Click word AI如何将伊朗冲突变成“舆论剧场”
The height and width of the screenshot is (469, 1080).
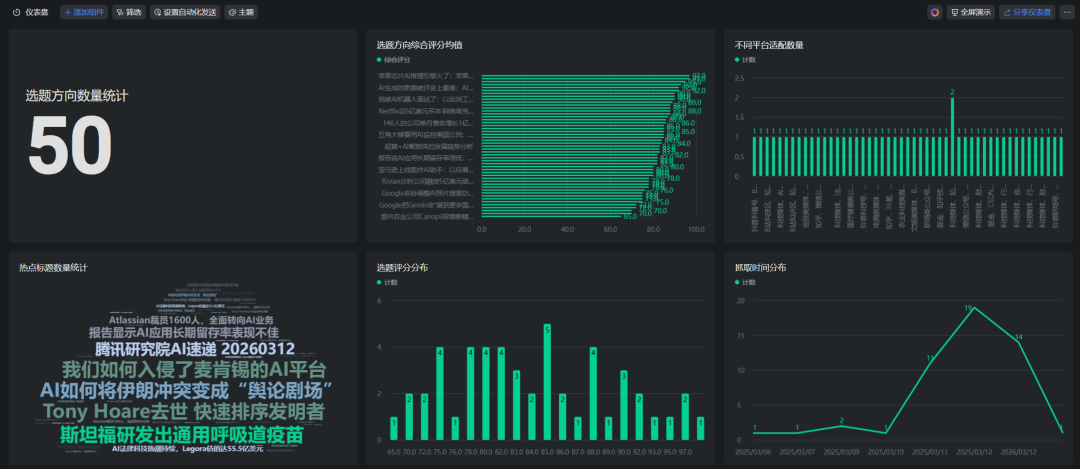[186, 390]
